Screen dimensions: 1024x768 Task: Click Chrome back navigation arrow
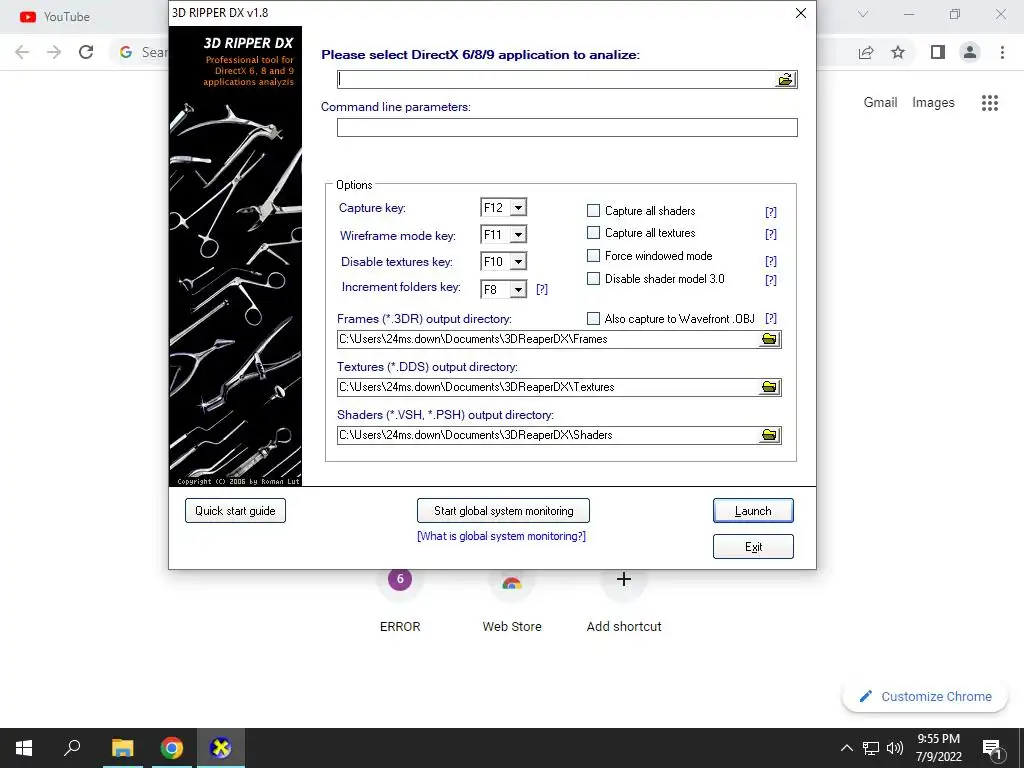(22, 52)
